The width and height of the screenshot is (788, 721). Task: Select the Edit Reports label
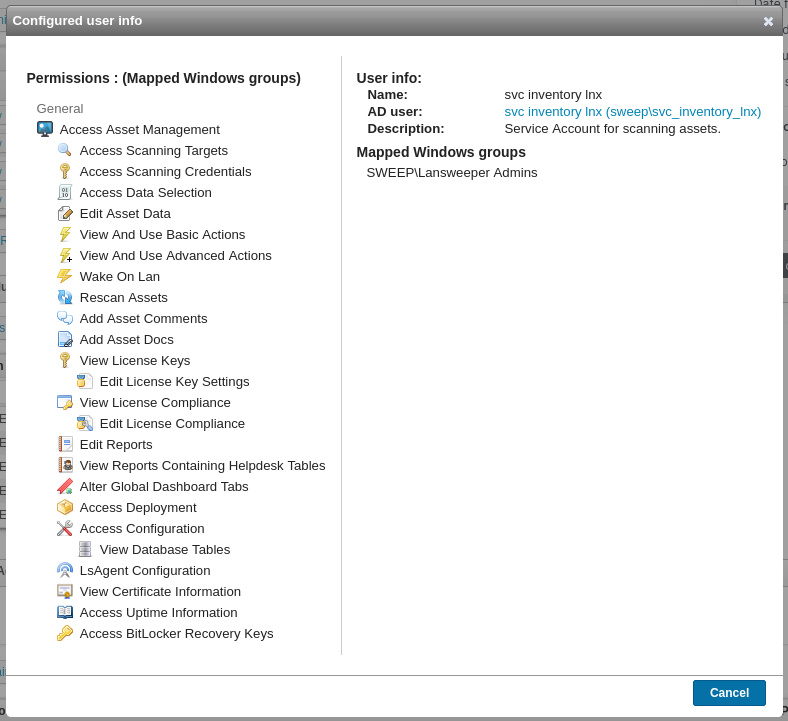[x=116, y=445]
